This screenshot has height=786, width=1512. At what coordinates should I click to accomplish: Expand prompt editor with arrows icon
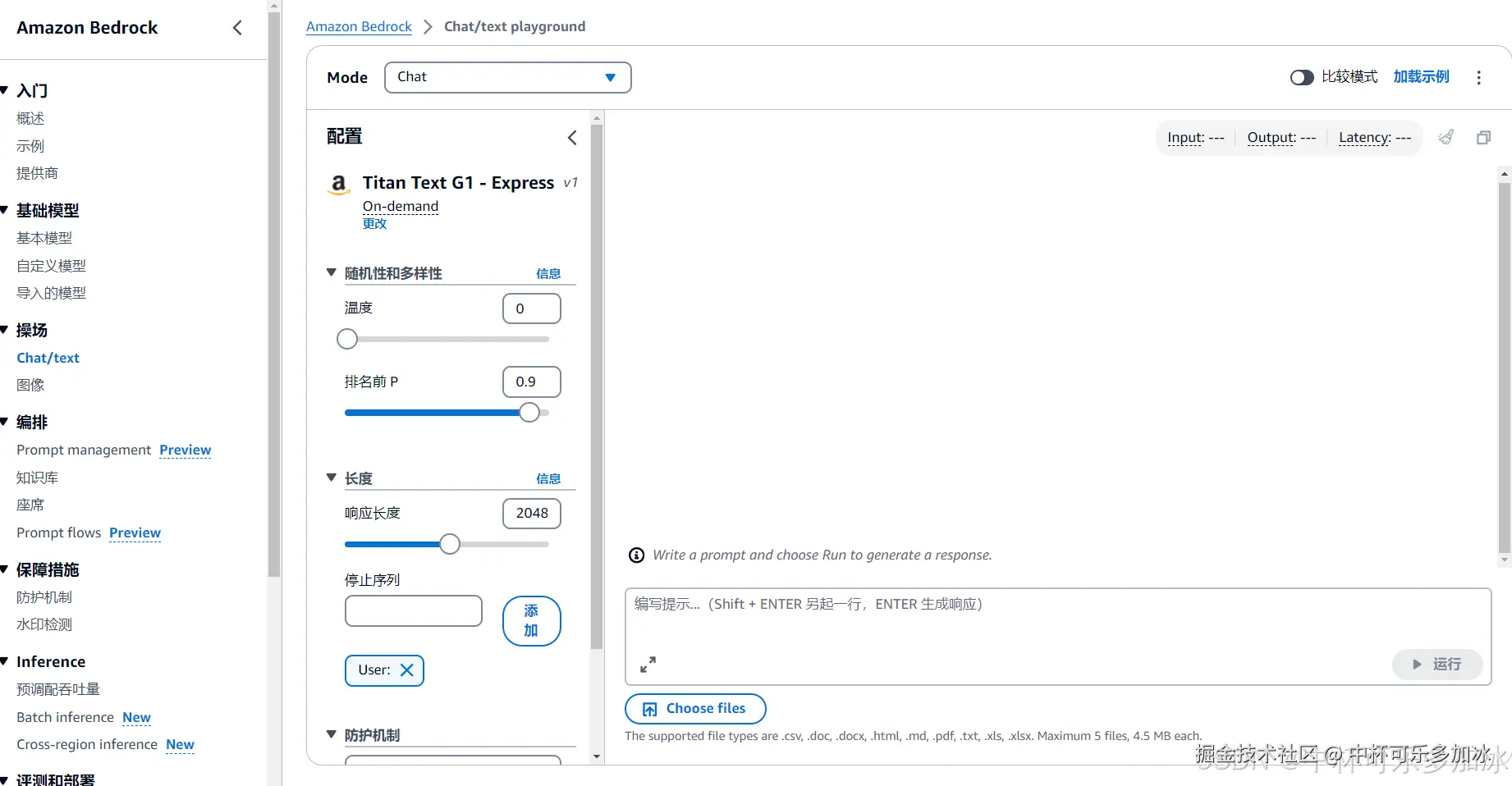coord(648,664)
